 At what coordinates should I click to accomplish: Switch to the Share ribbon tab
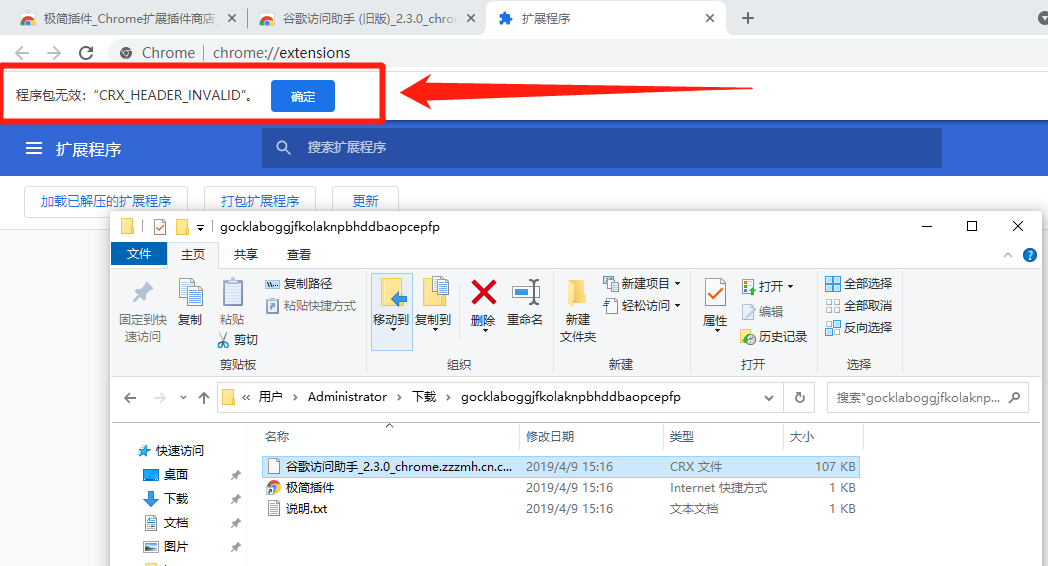coord(246,255)
